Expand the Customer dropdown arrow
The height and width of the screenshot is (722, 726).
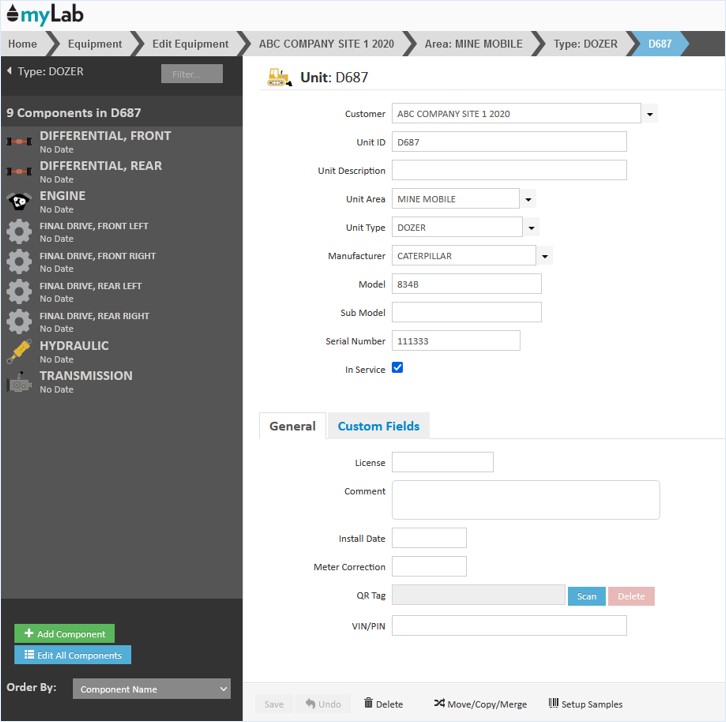point(650,114)
